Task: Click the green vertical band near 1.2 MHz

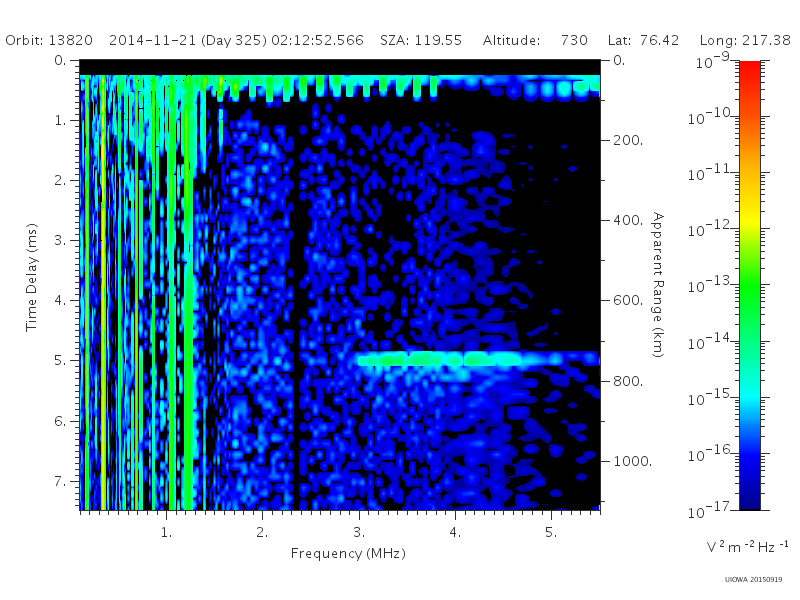Action: 188,293
